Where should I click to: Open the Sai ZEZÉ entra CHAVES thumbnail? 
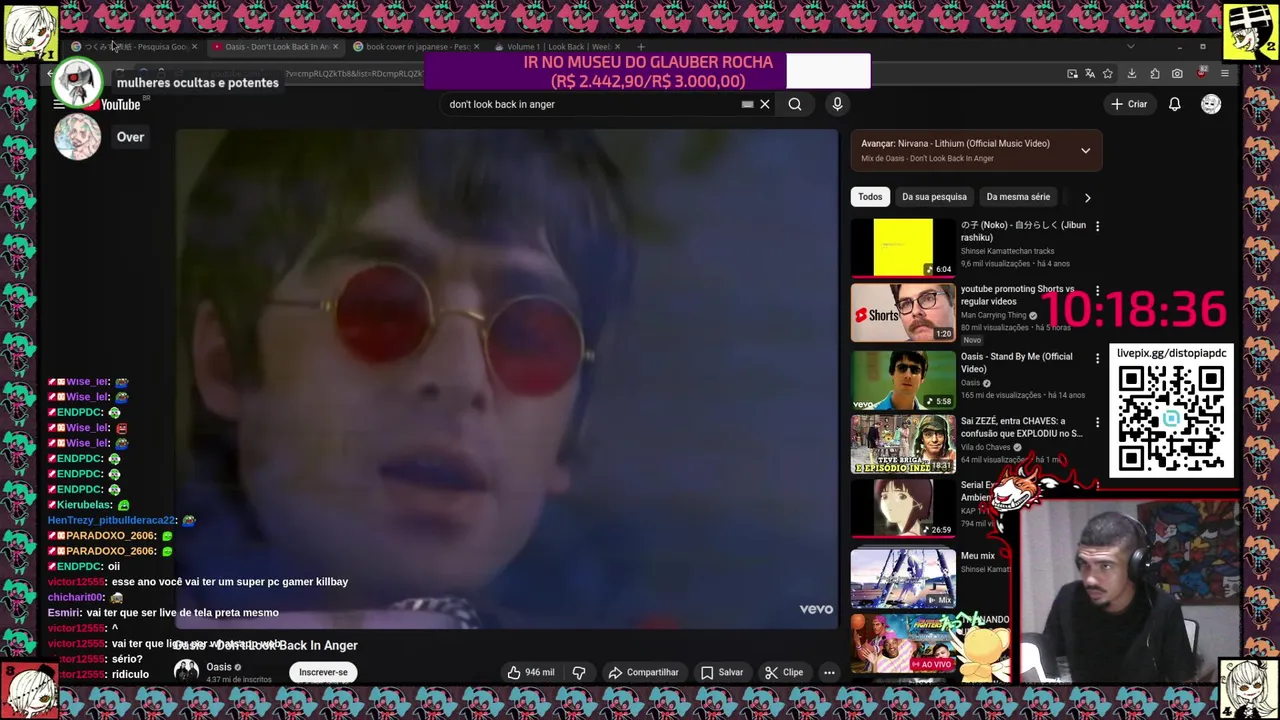(903, 444)
